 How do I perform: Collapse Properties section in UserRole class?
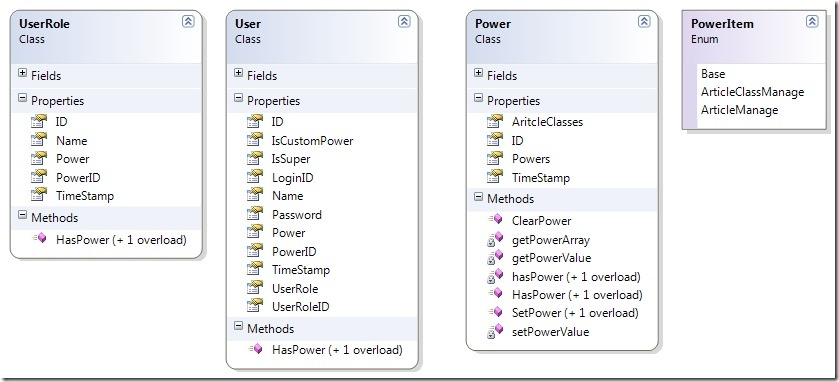pyautogui.click(x=22, y=98)
